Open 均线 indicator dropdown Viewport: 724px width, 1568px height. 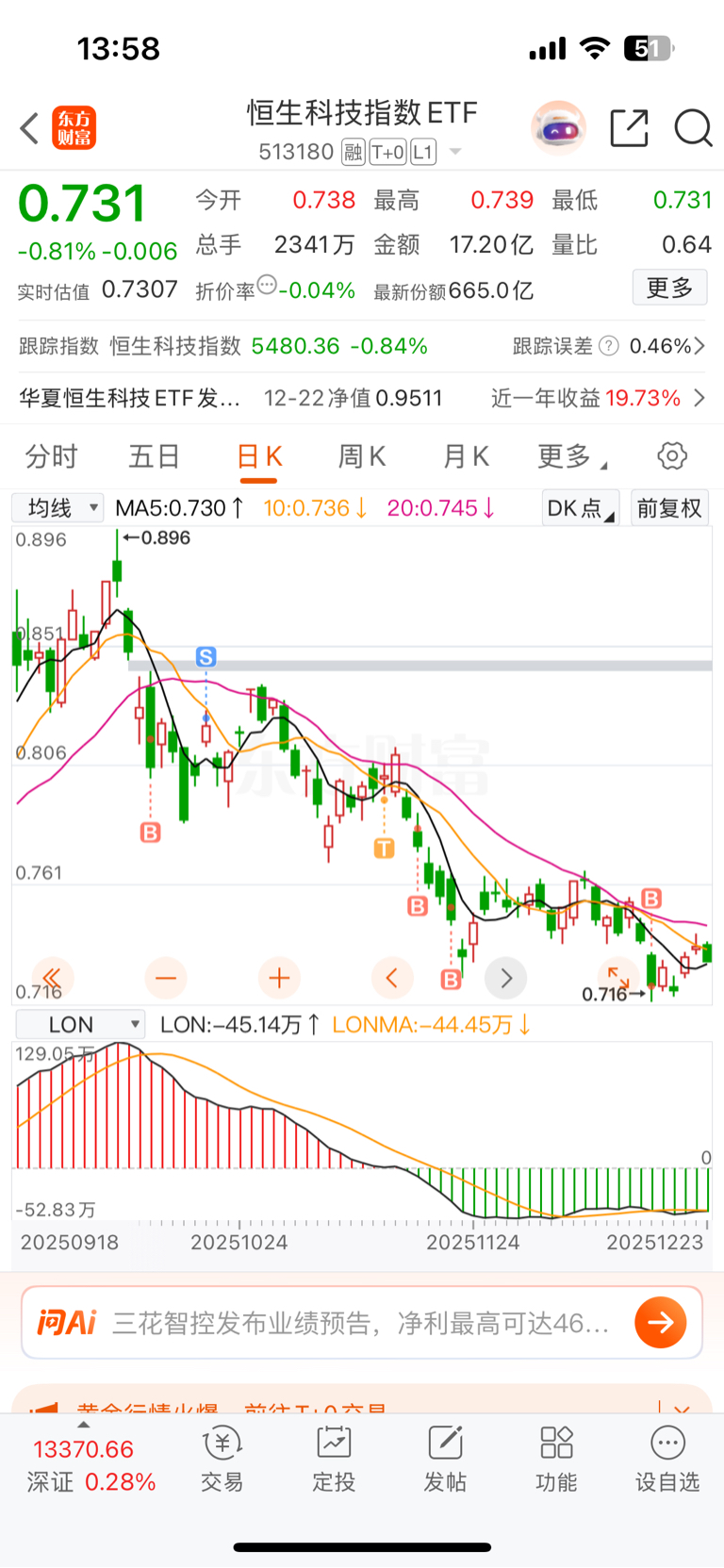pyautogui.click(x=58, y=508)
